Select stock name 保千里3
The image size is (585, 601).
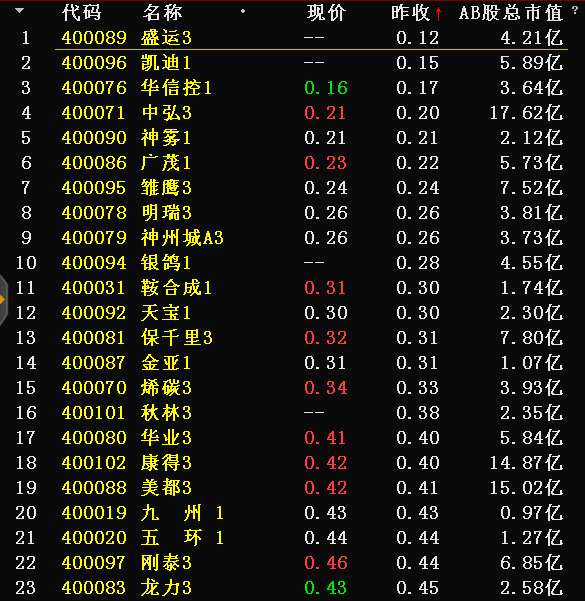click(176, 338)
